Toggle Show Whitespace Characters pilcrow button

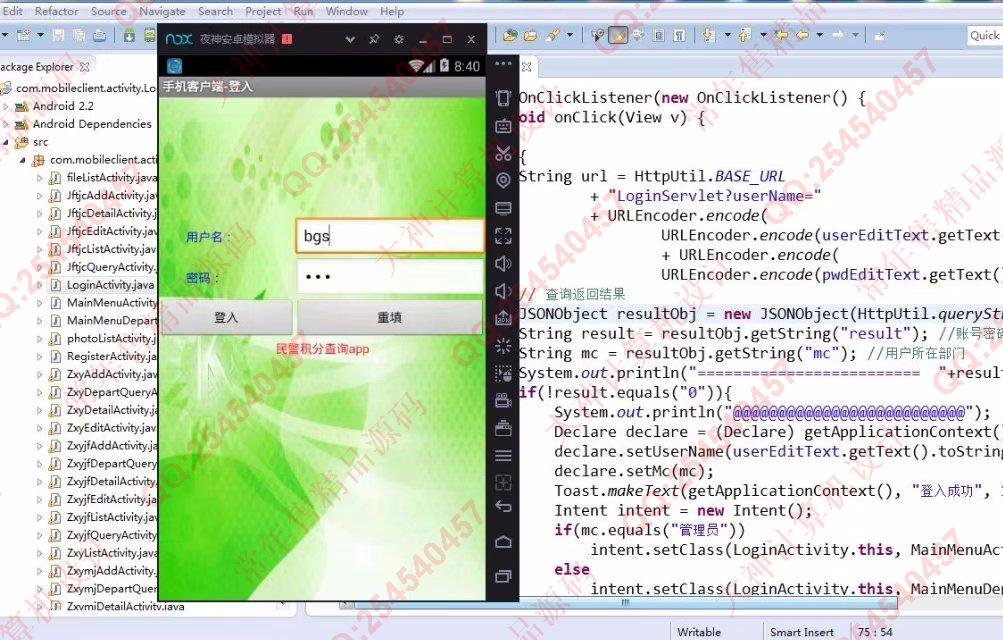(x=679, y=35)
